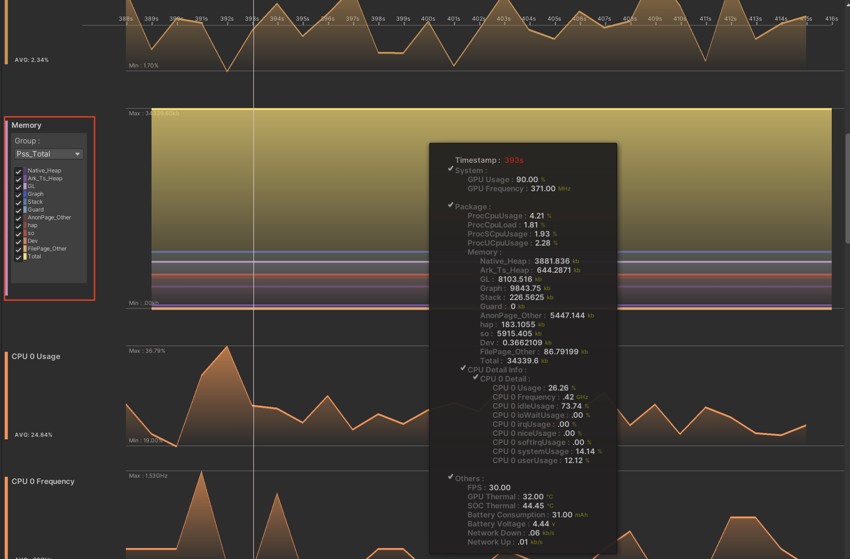Click the vertical scrollbar thumb on right

[x=847, y=188]
